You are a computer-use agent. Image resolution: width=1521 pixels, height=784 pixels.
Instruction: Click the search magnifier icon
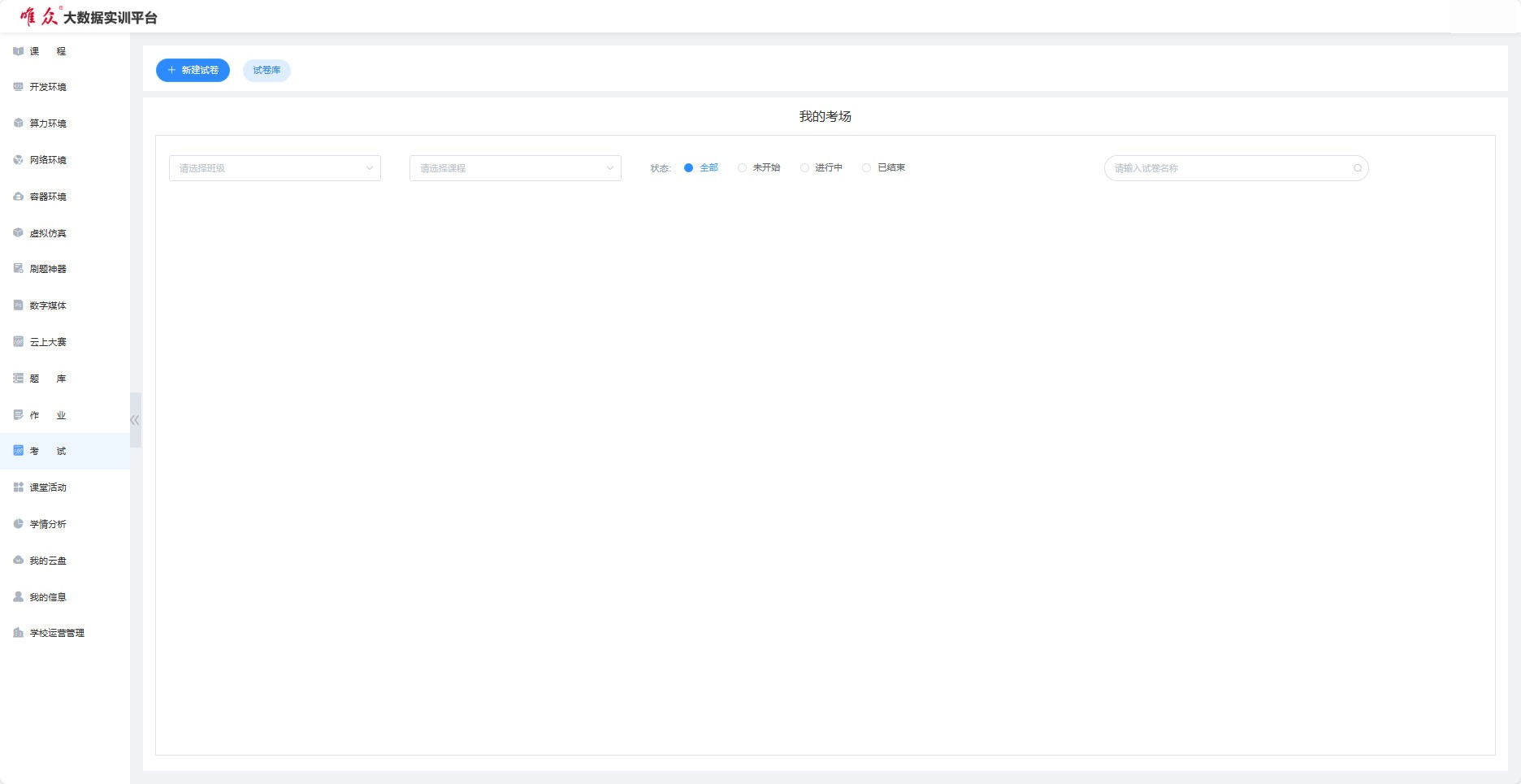pos(1357,168)
